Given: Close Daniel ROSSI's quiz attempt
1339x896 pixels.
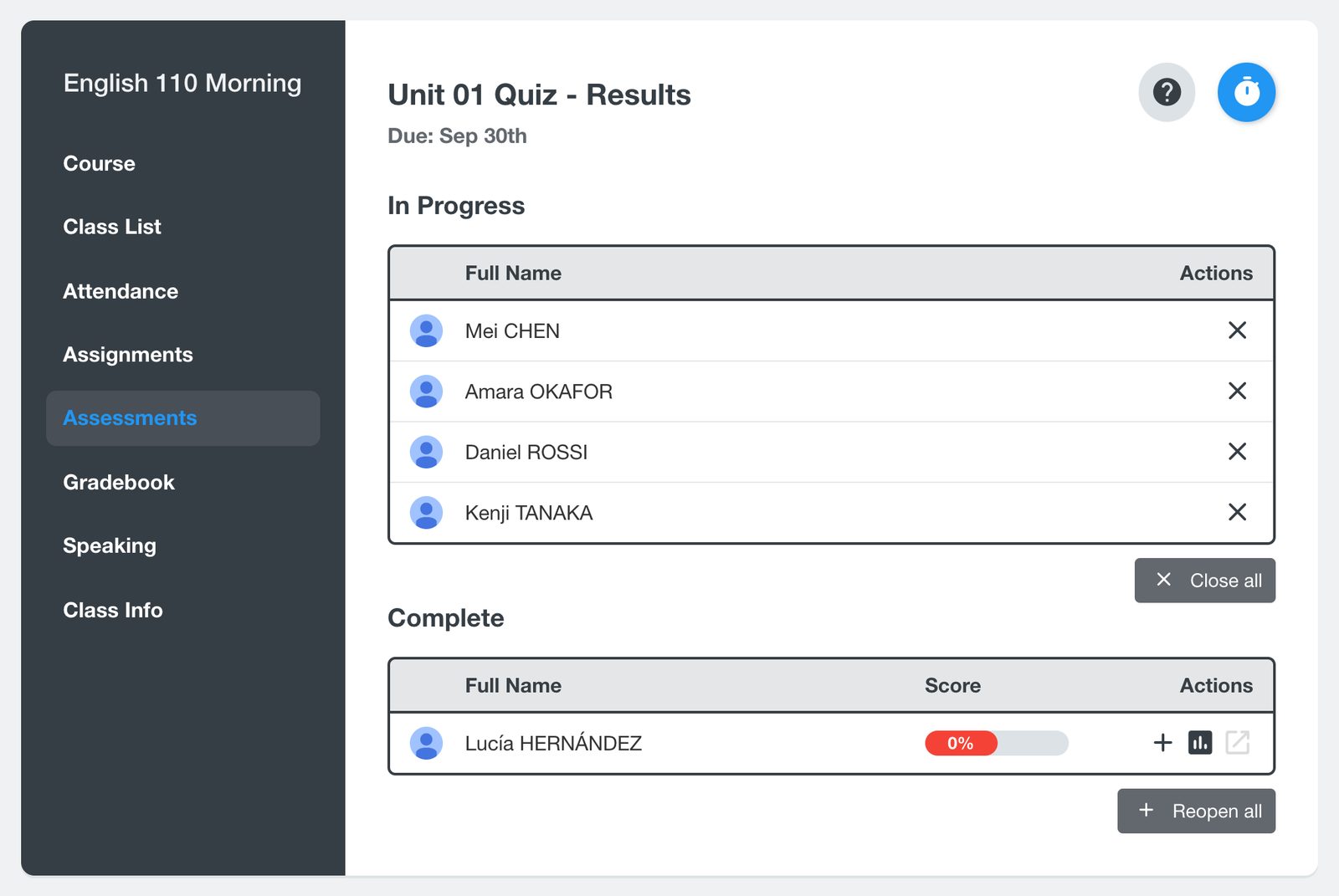Looking at the screenshot, I should 1237,452.
